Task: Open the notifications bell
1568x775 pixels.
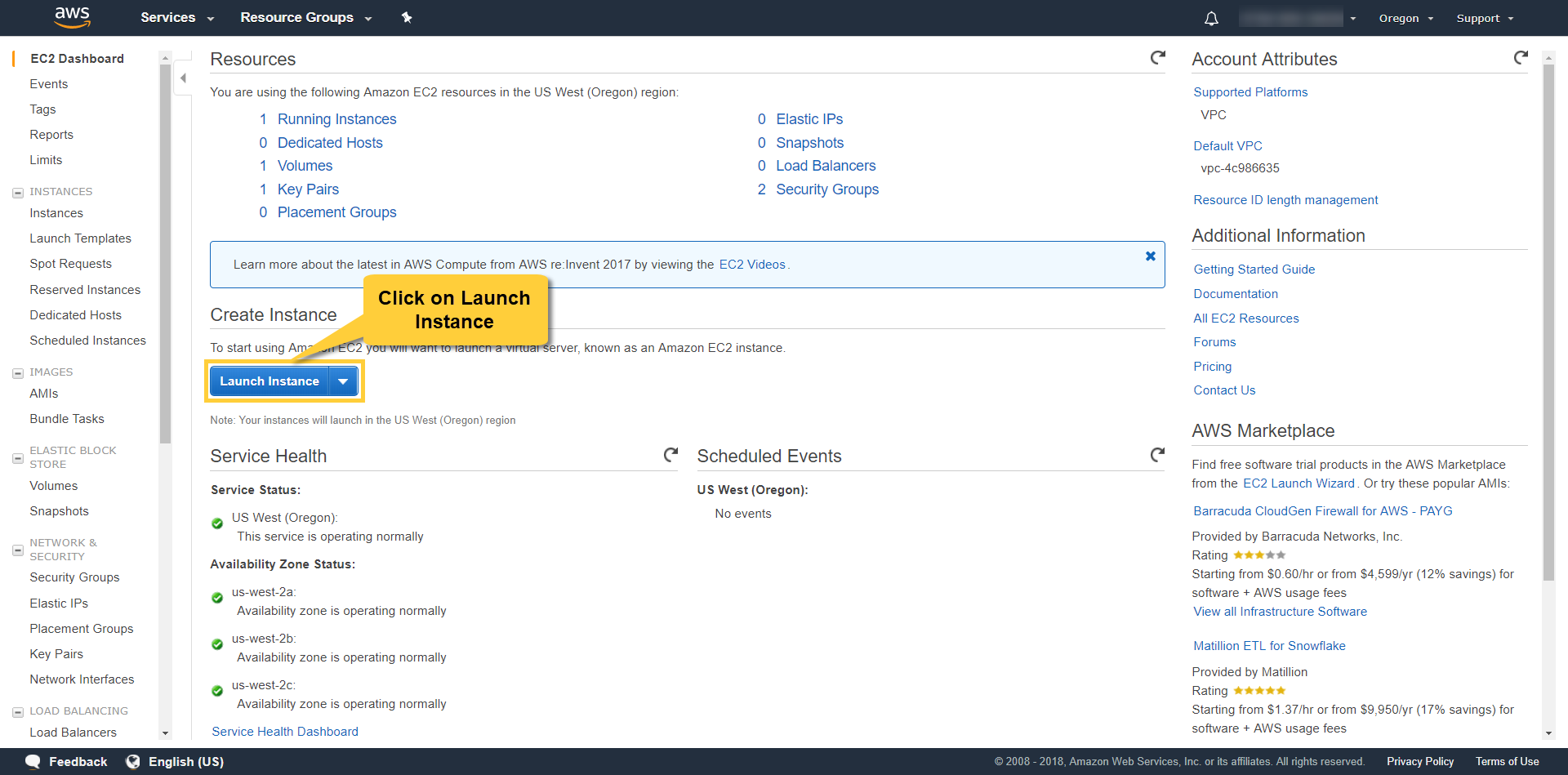Action: (1211, 18)
